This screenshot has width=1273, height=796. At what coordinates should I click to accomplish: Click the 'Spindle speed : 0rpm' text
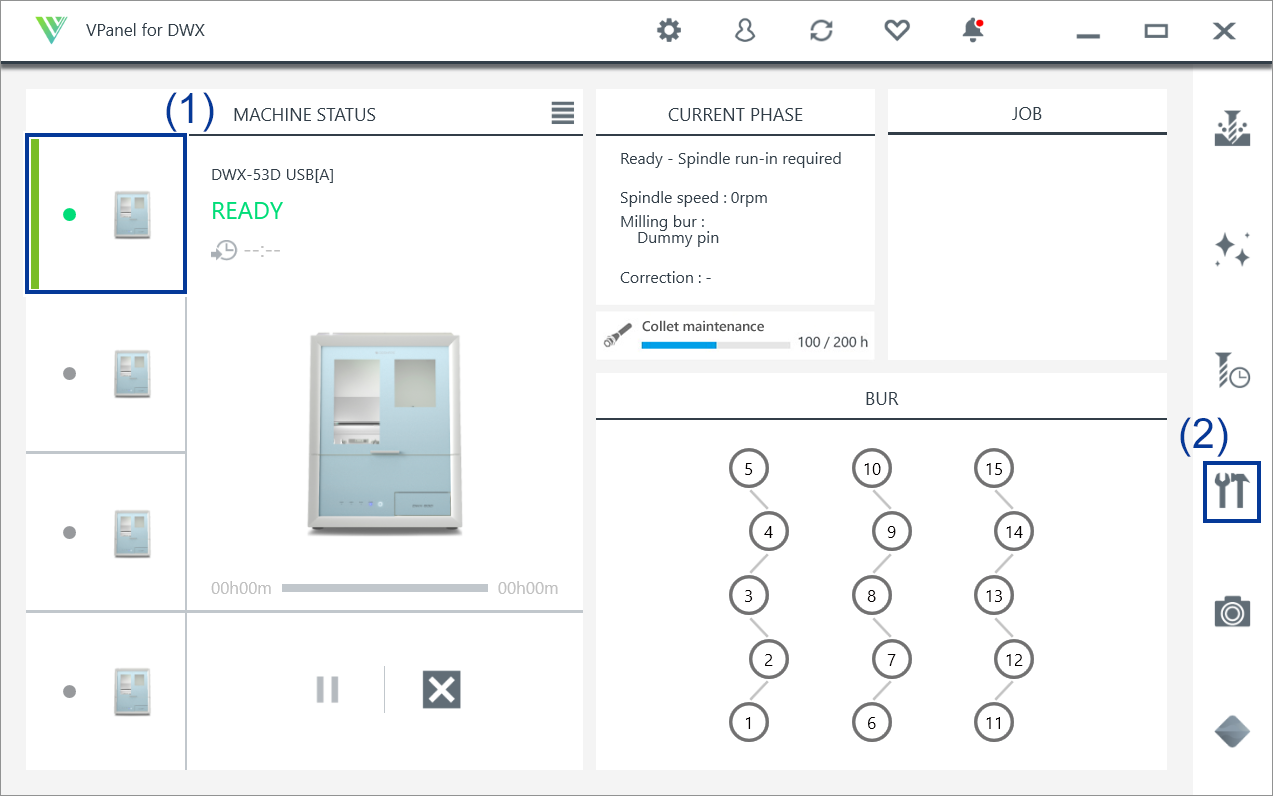coord(694,198)
